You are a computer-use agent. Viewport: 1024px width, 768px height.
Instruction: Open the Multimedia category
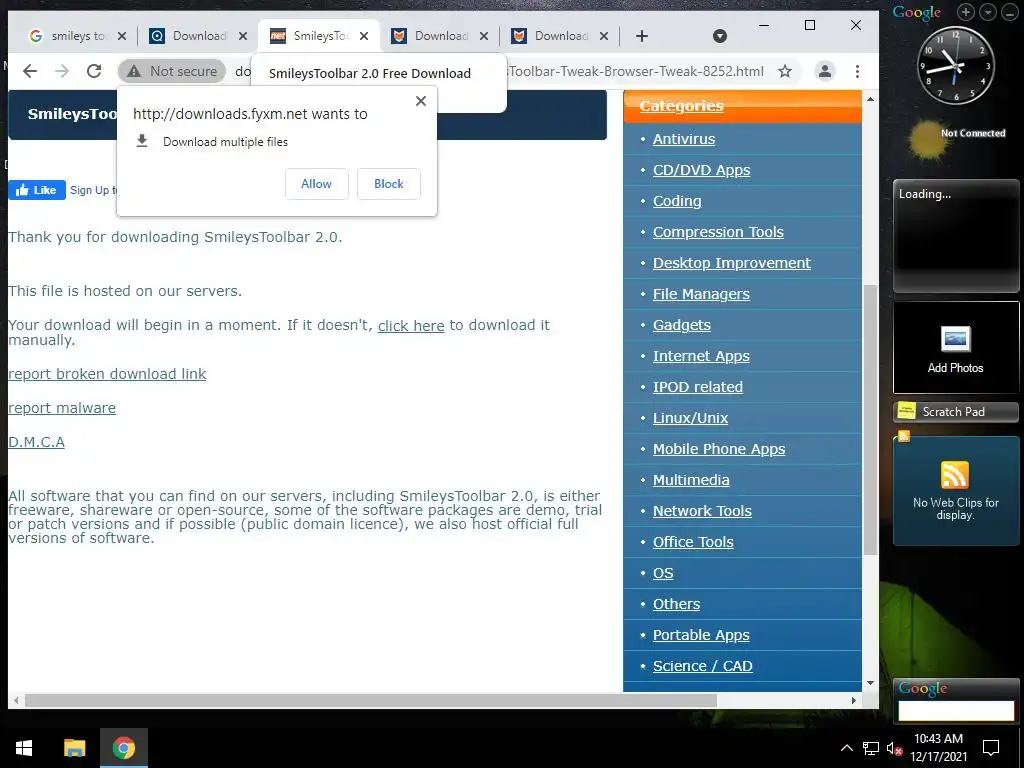coord(691,480)
